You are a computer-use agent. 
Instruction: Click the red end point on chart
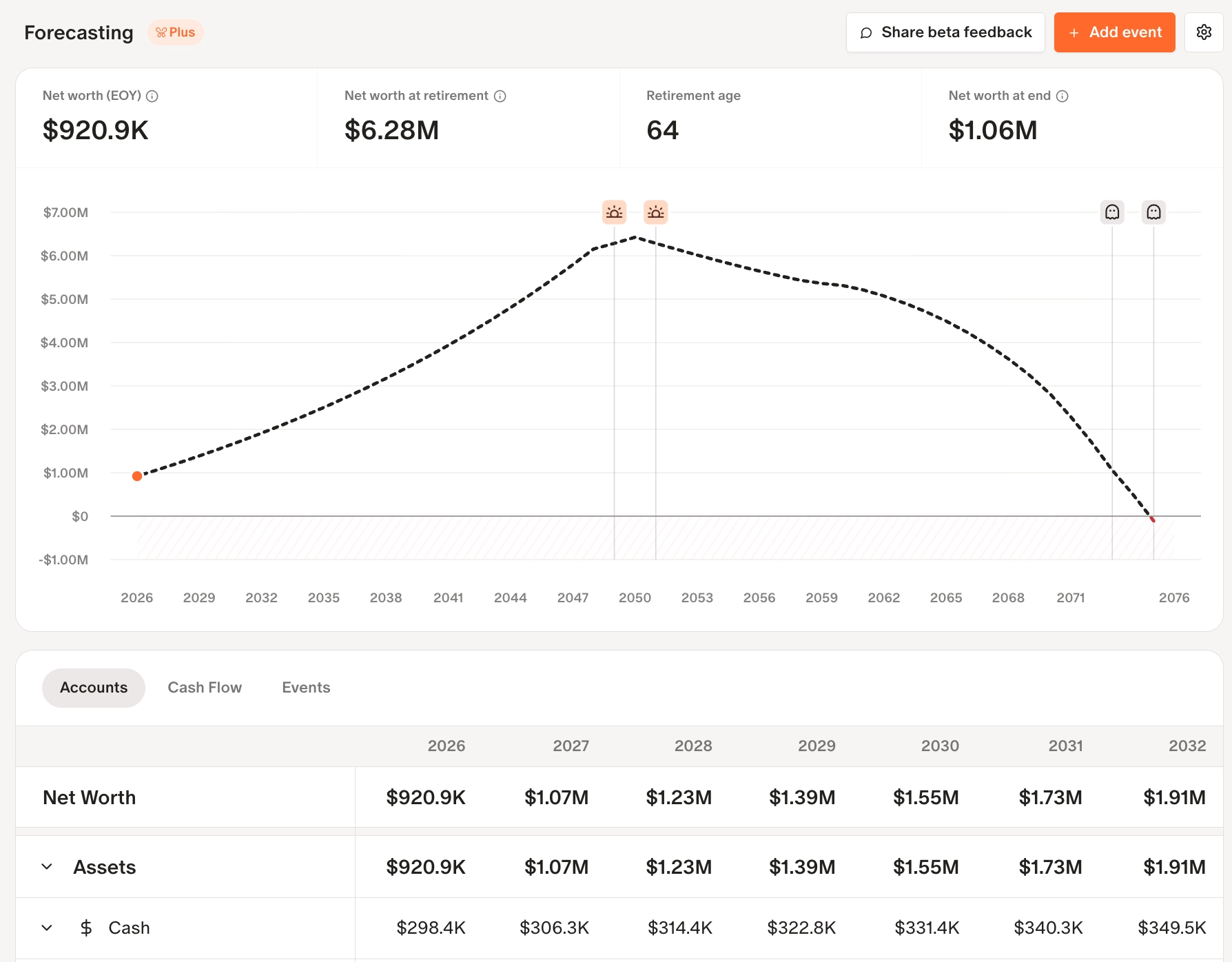tap(1153, 520)
